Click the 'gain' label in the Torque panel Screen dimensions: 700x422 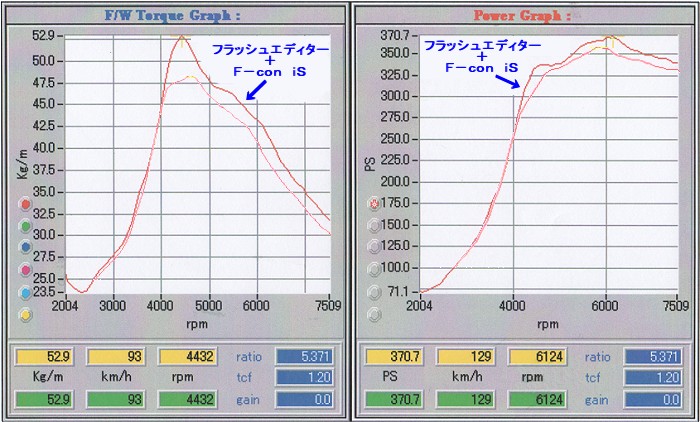248,400
